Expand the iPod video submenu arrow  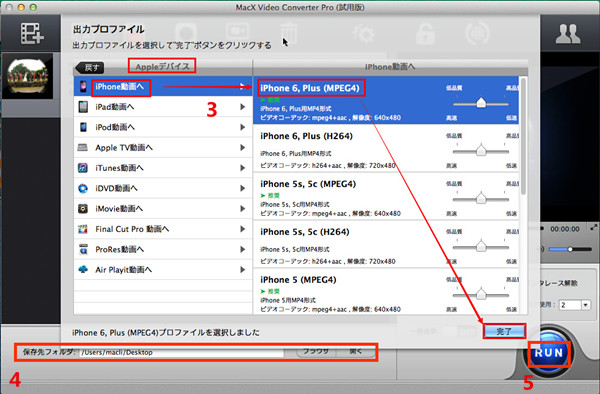tap(243, 127)
